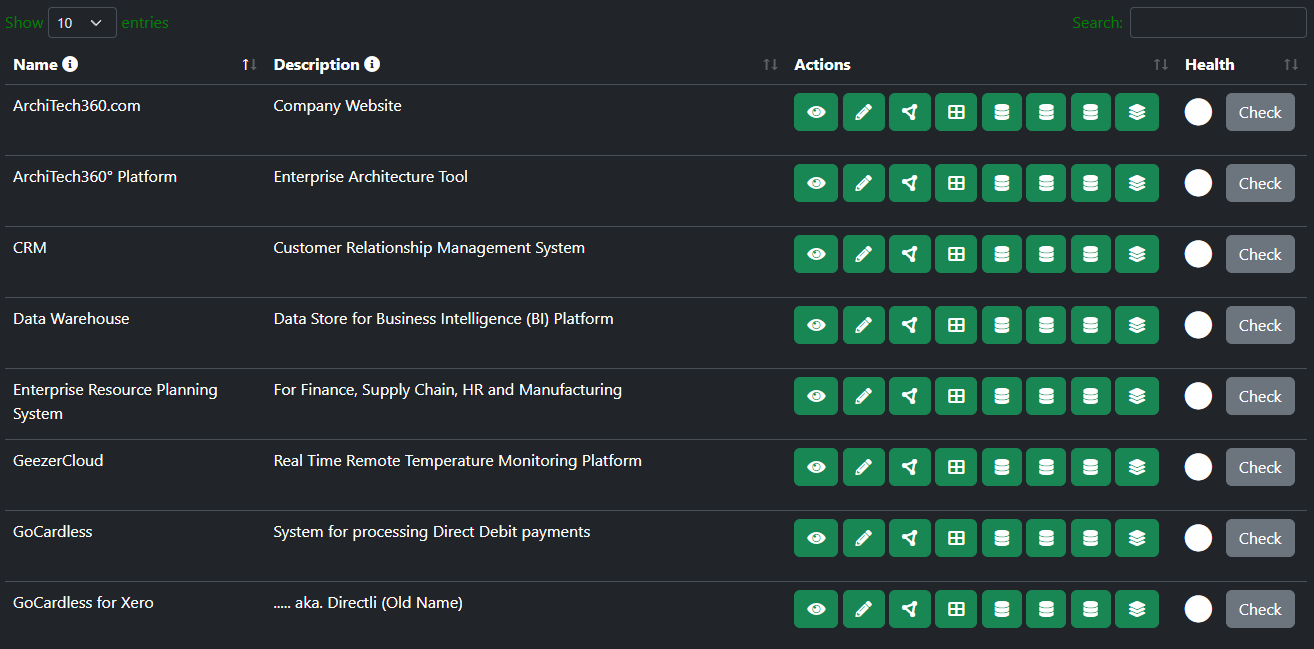View Enterprise Resource Planning System via eye icon
The height and width of the screenshot is (649, 1314).
click(816, 396)
